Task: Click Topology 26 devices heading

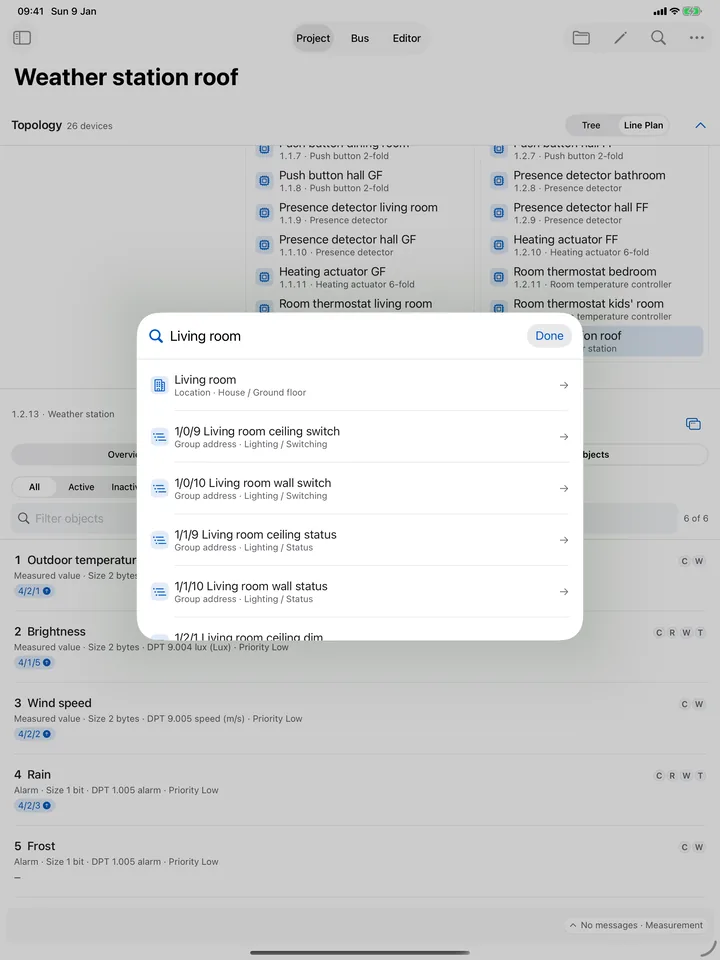Action: 62,125
